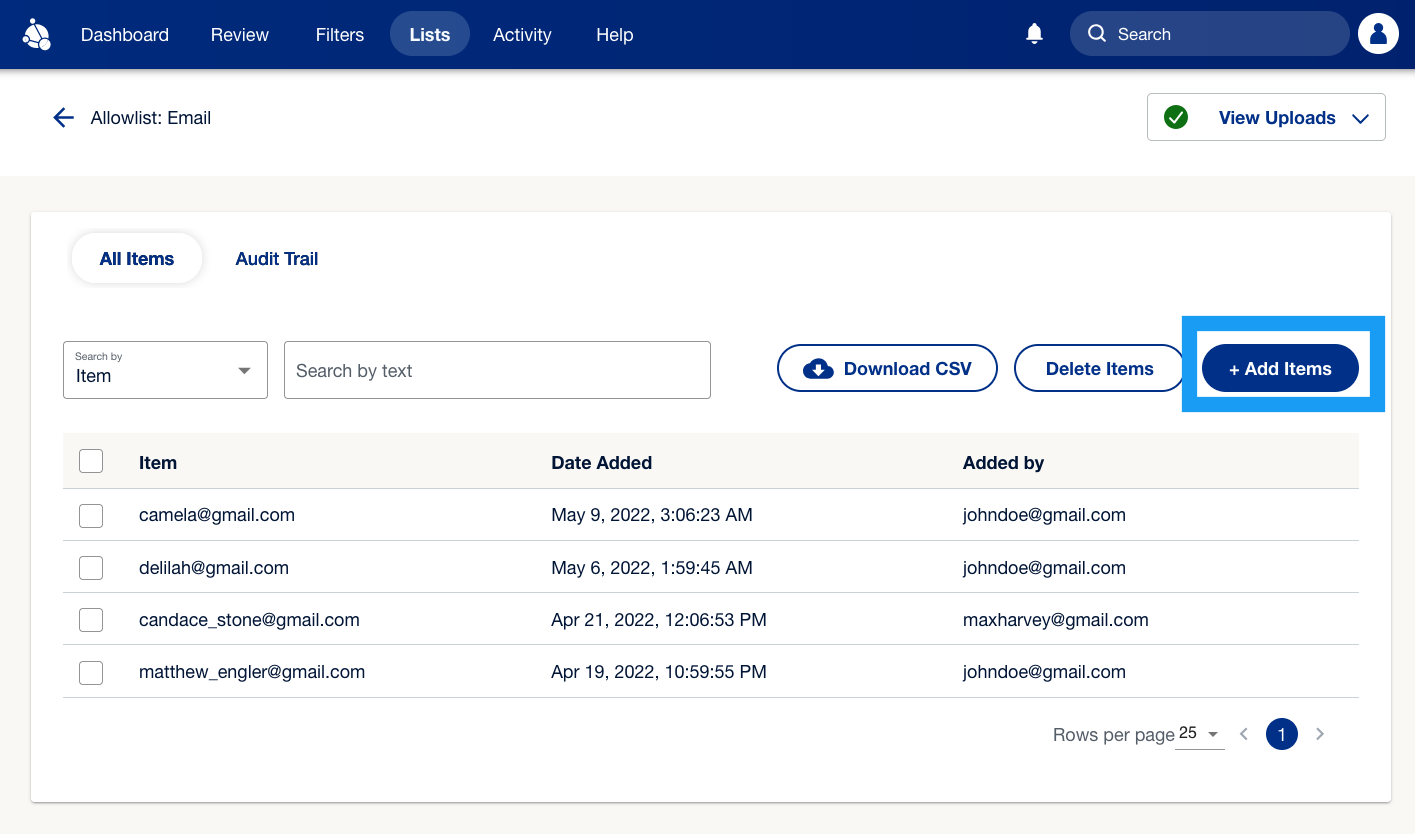Viewport: 1415px width, 834px height.
Task: Go back using the left arrow
Action: [x=64, y=118]
